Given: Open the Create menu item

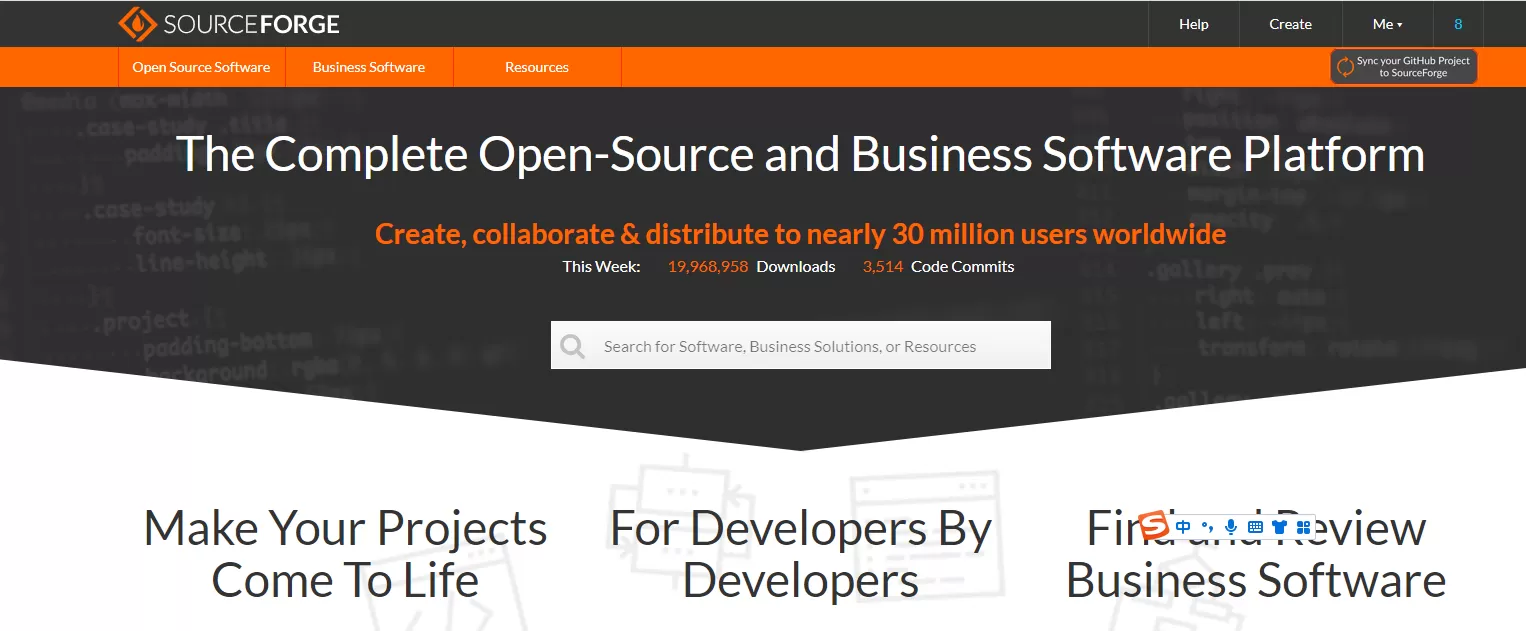Looking at the screenshot, I should 1290,24.
